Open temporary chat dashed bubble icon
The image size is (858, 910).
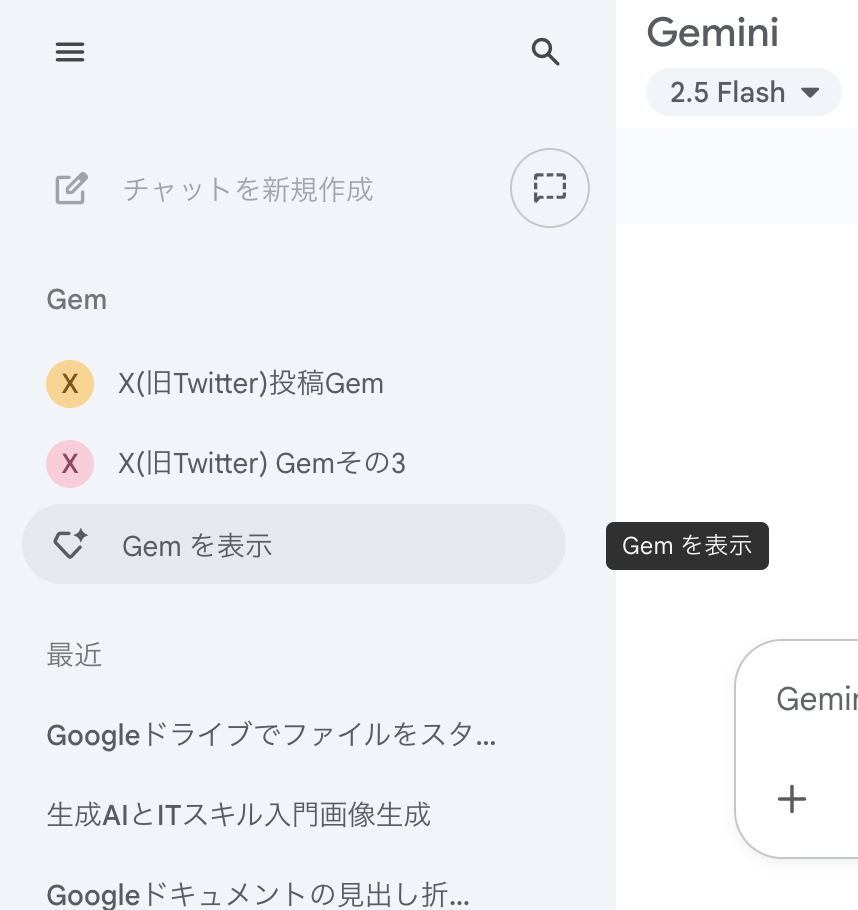pyautogui.click(x=549, y=188)
